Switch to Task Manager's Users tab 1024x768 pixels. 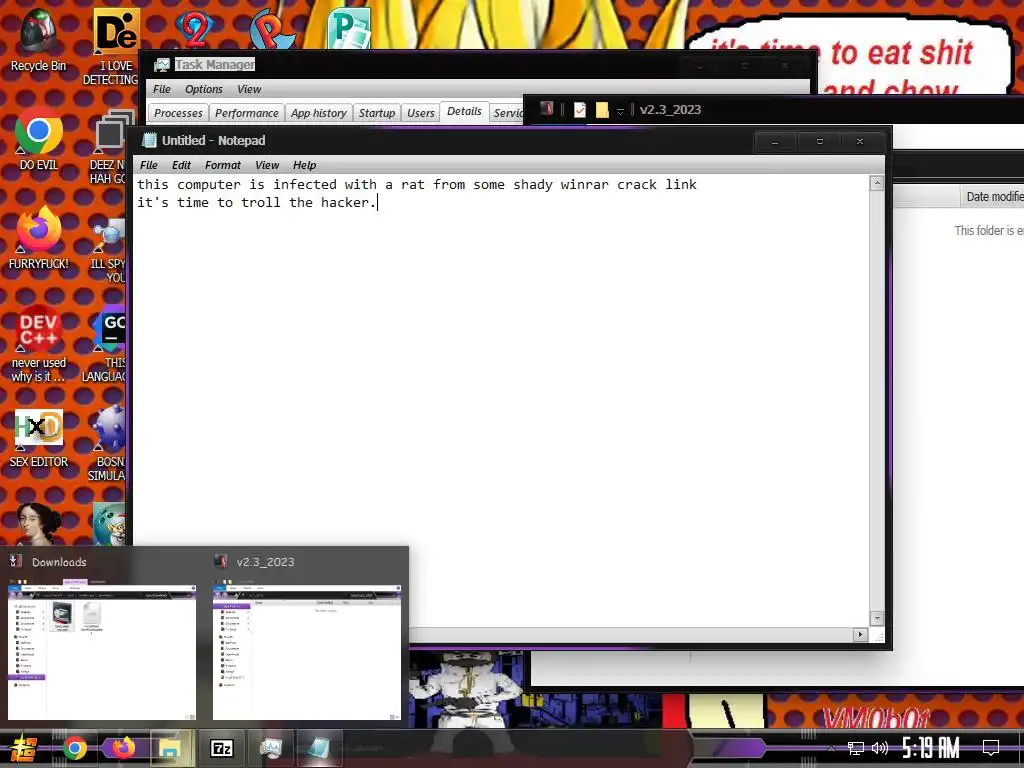(421, 113)
